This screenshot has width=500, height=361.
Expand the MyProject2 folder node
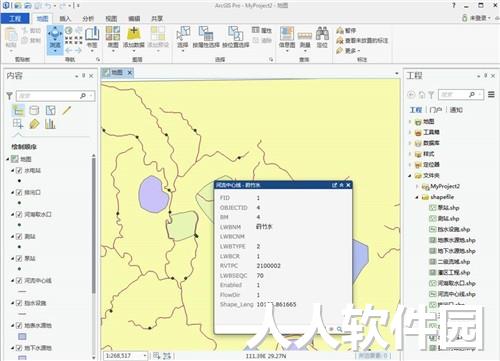click(x=417, y=186)
